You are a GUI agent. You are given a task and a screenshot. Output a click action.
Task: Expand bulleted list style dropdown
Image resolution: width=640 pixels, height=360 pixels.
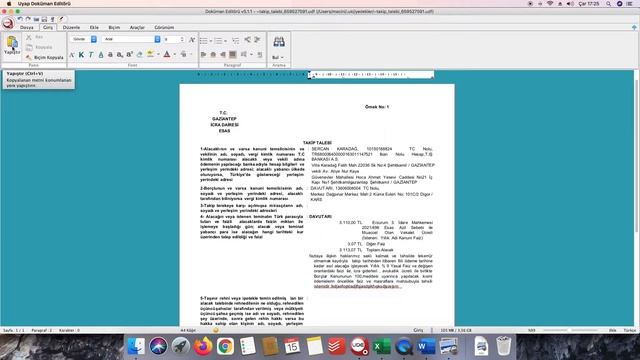click(211, 41)
